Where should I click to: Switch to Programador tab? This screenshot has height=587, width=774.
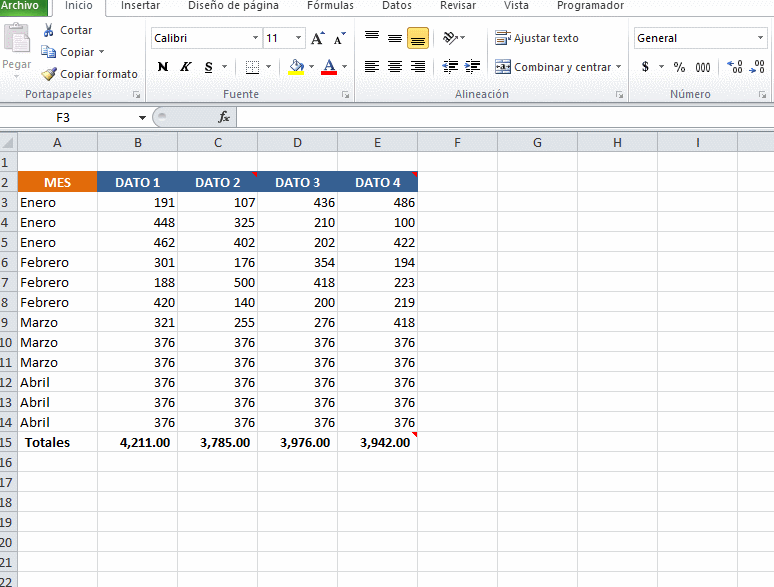(590, 6)
